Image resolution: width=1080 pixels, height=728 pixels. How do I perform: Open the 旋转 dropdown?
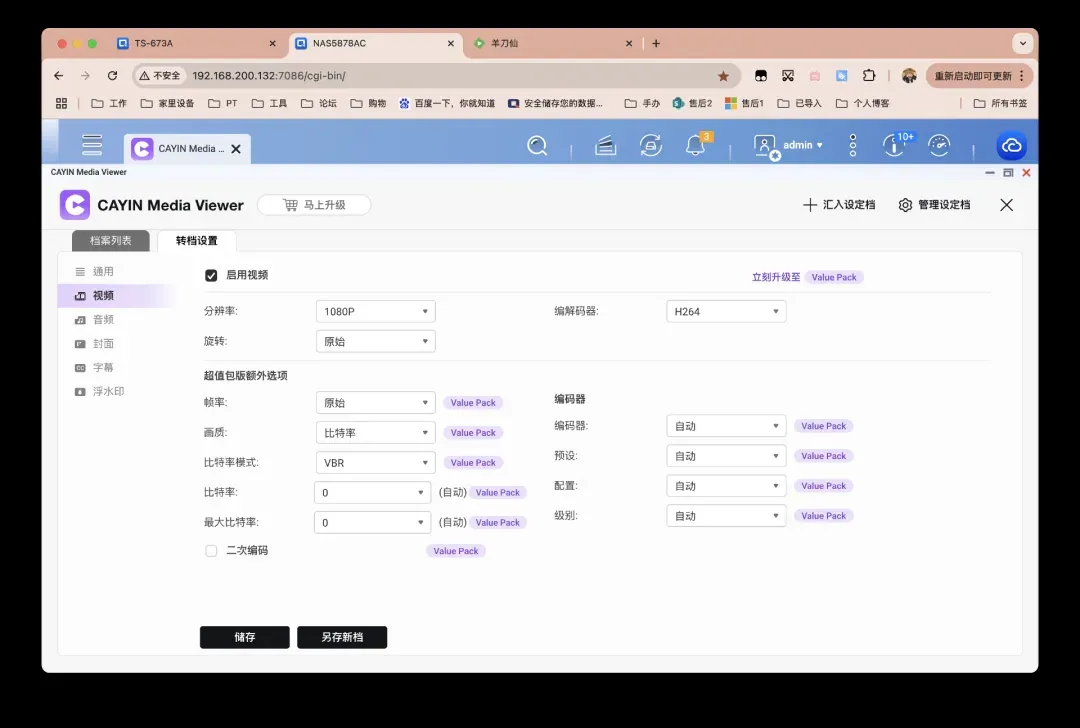coord(375,342)
